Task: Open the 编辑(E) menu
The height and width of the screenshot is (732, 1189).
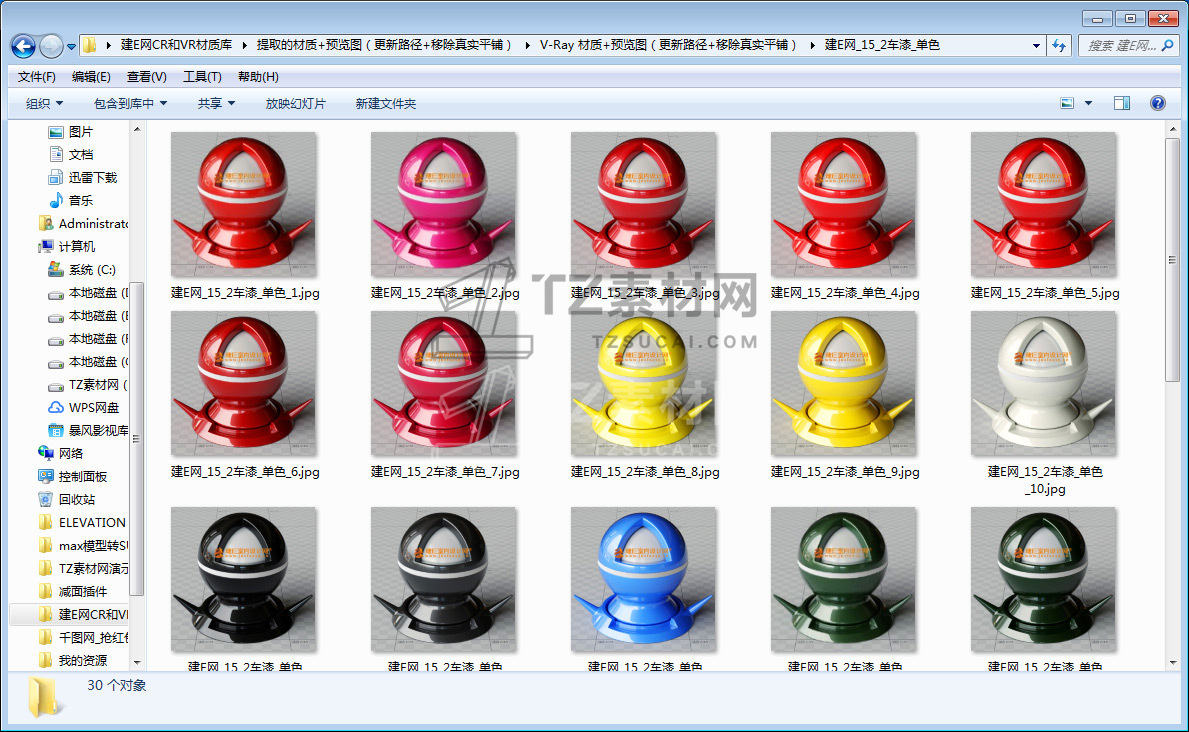Action: [x=91, y=77]
